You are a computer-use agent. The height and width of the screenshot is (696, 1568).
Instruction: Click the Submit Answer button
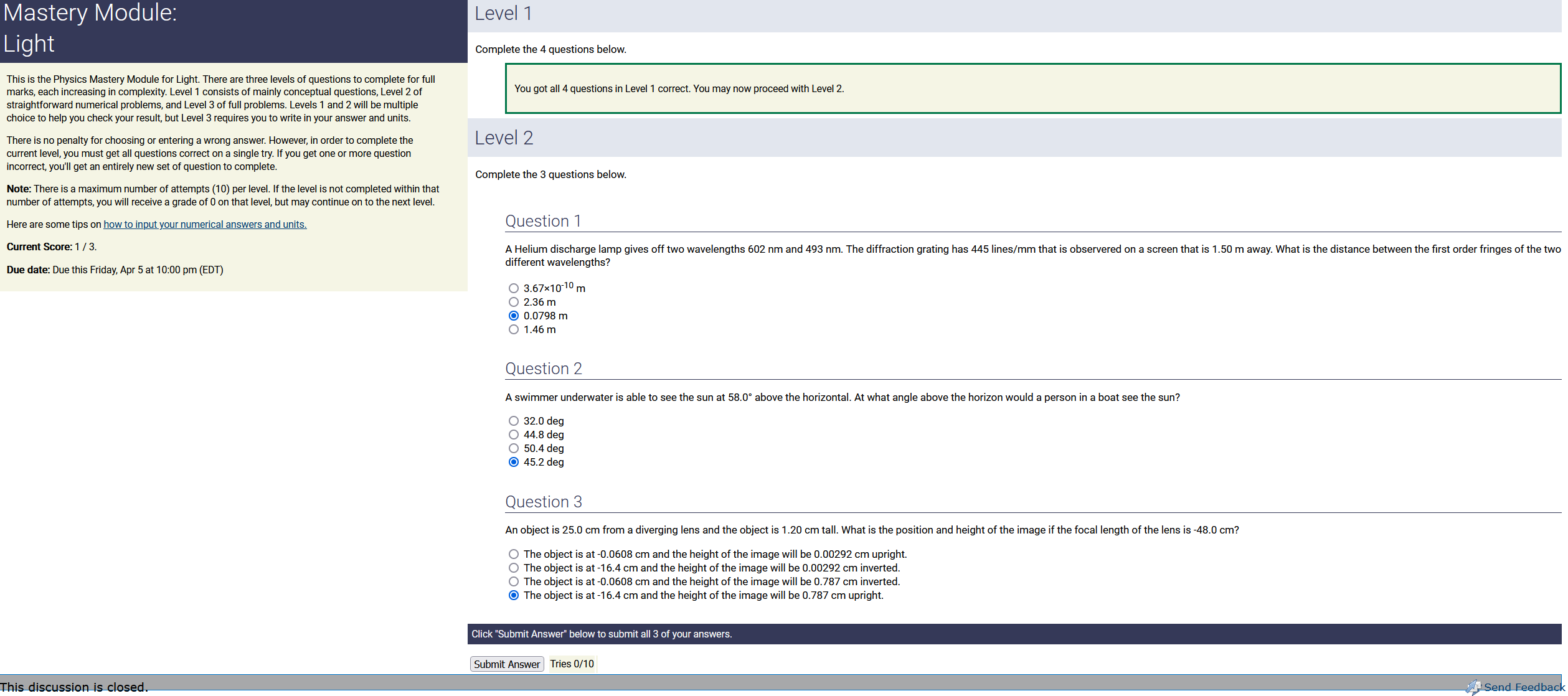click(506, 664)
